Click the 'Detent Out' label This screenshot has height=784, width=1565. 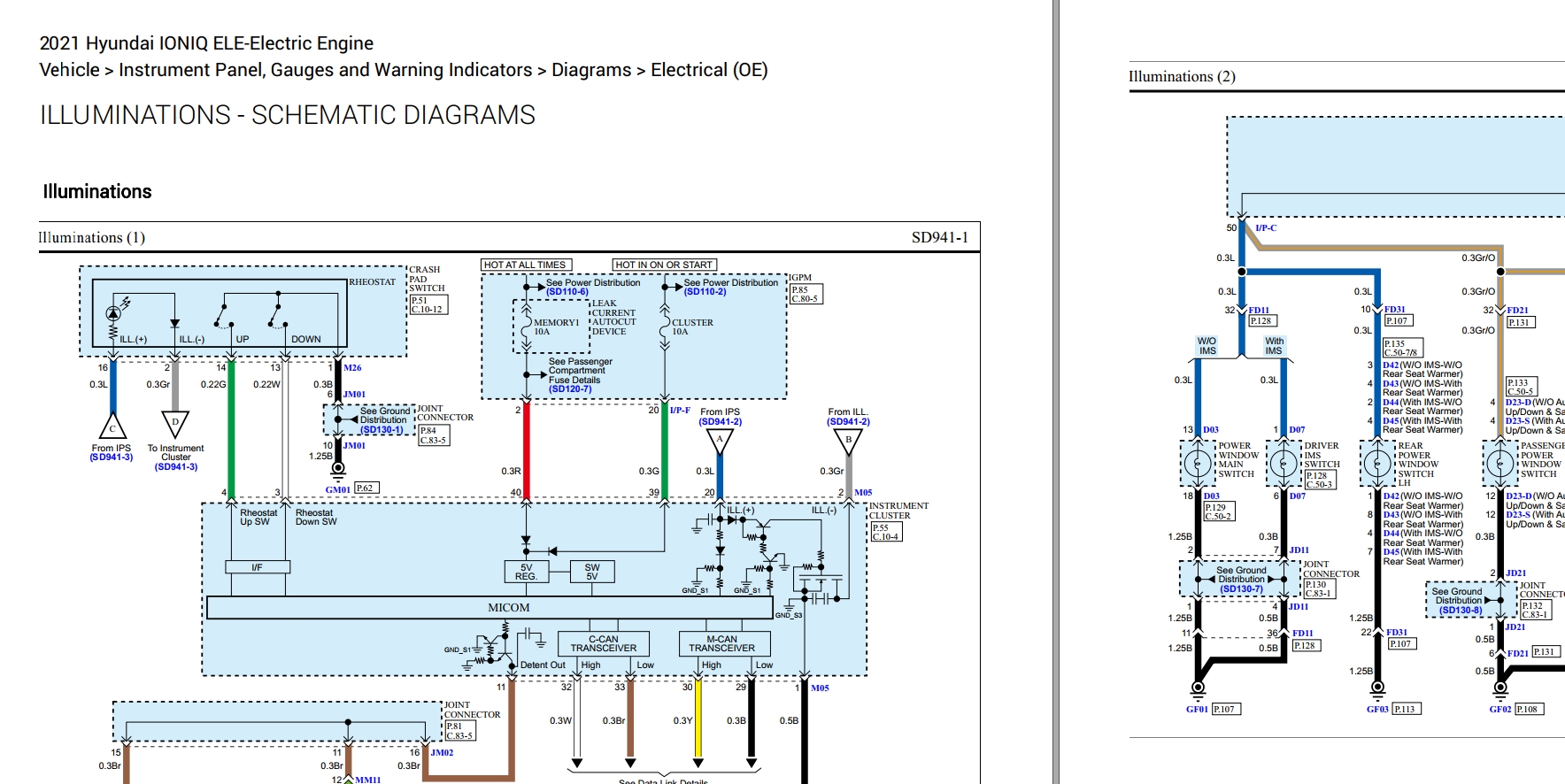pos(543,665)
